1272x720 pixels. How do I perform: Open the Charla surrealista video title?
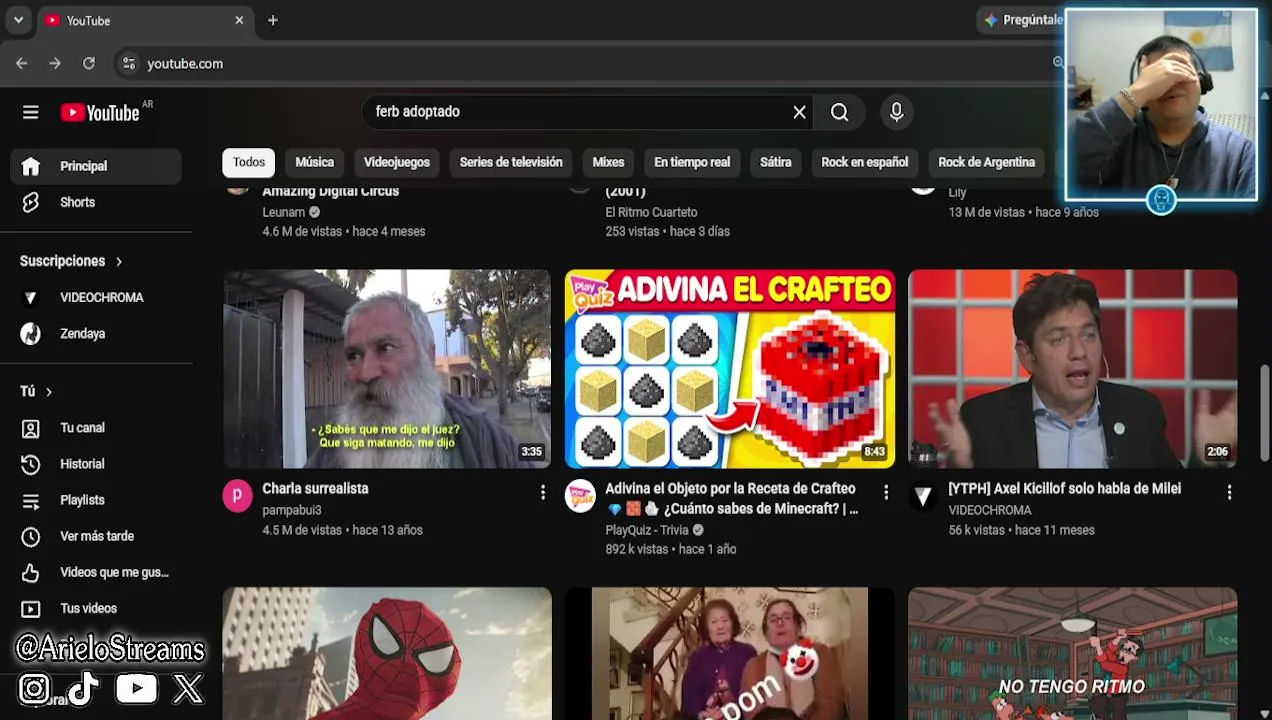coord(315,489)
